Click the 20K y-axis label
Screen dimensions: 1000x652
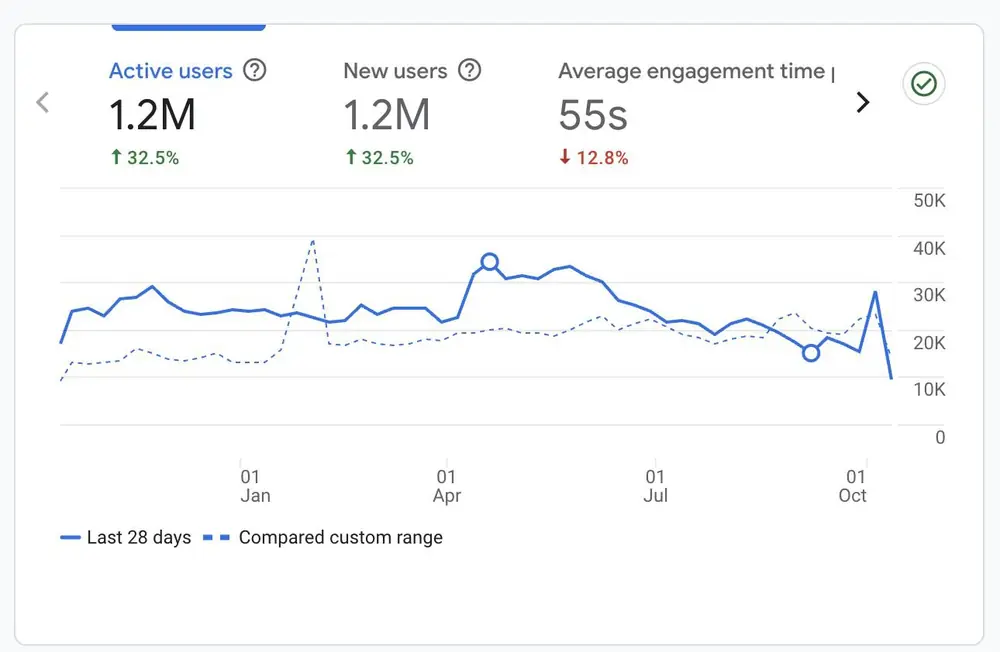tap(929, 343)
